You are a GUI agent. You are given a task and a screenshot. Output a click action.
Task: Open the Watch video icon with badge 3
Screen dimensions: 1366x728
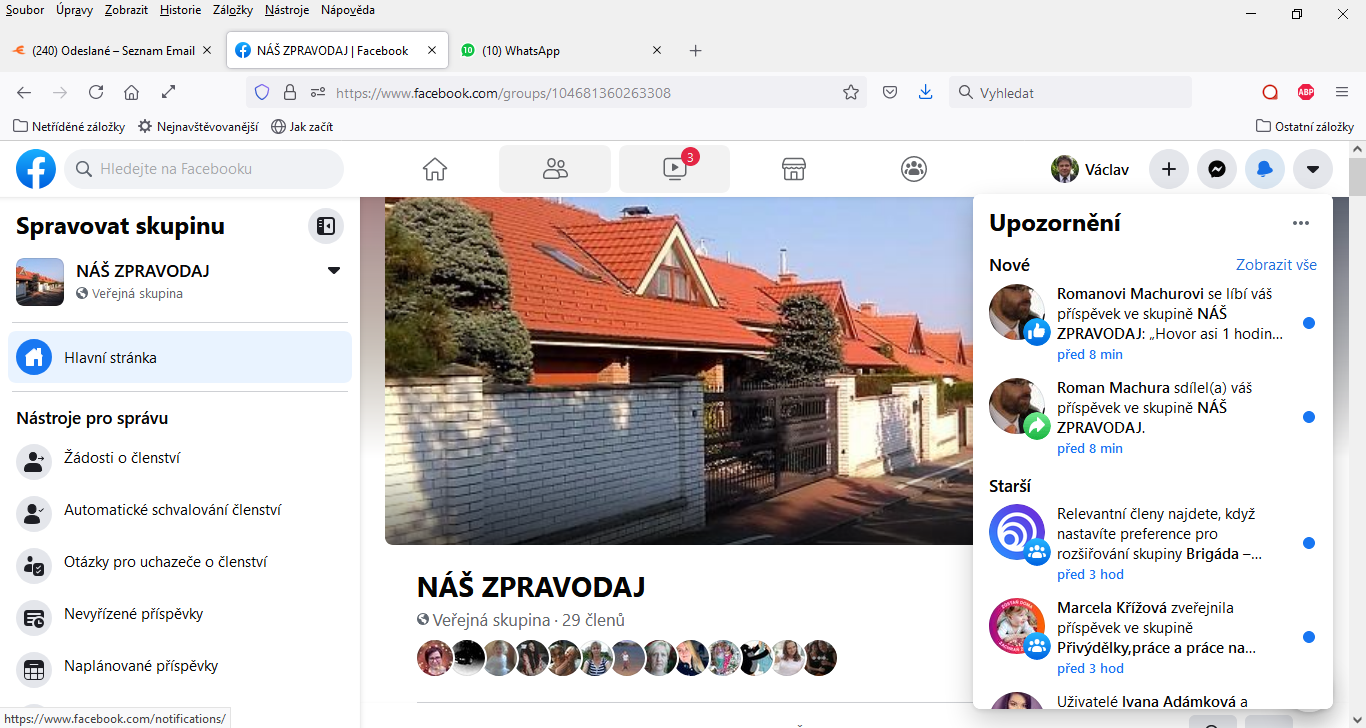[x=675, y=169]
